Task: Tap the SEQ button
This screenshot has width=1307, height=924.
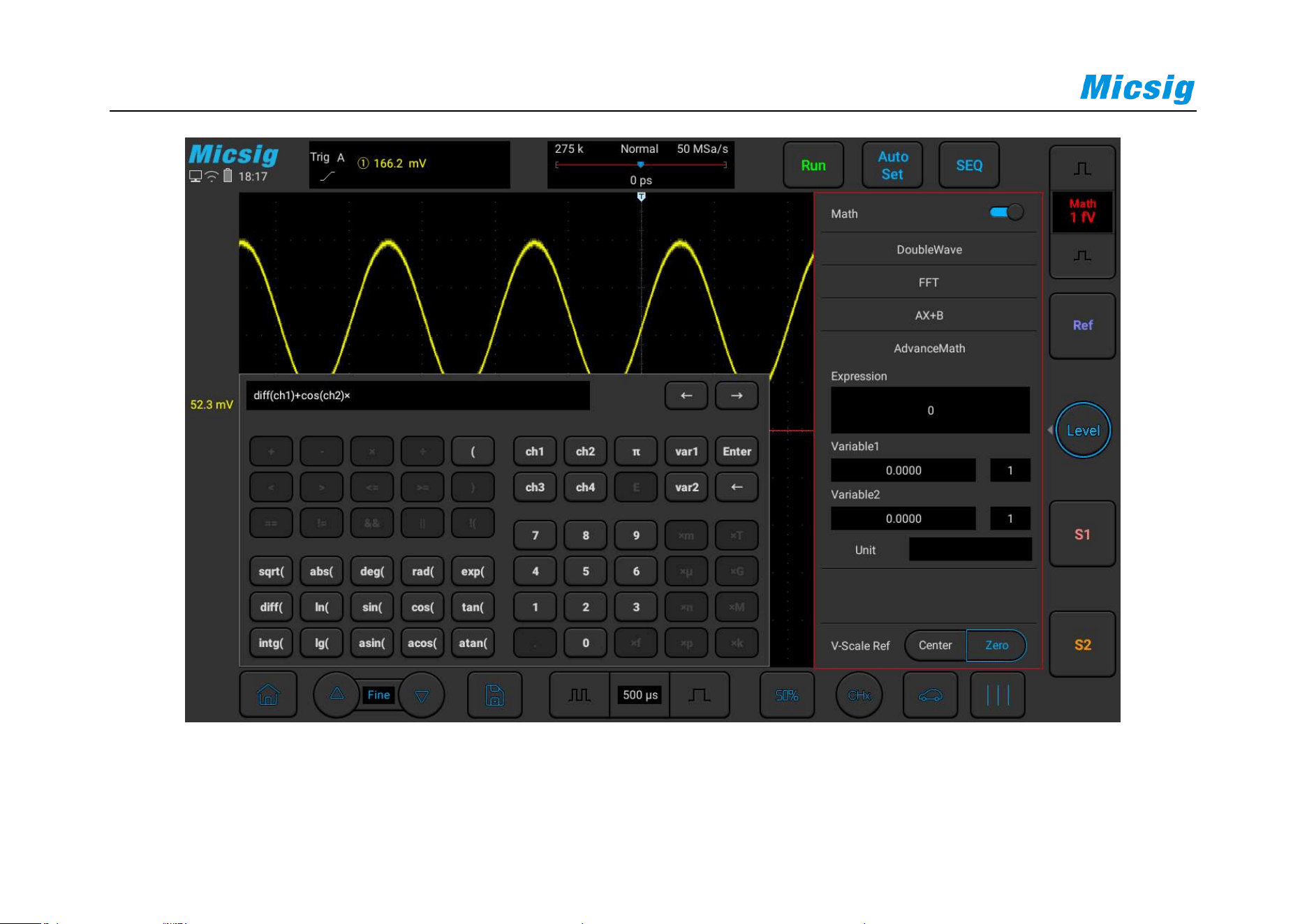Action: click(969, 165)
